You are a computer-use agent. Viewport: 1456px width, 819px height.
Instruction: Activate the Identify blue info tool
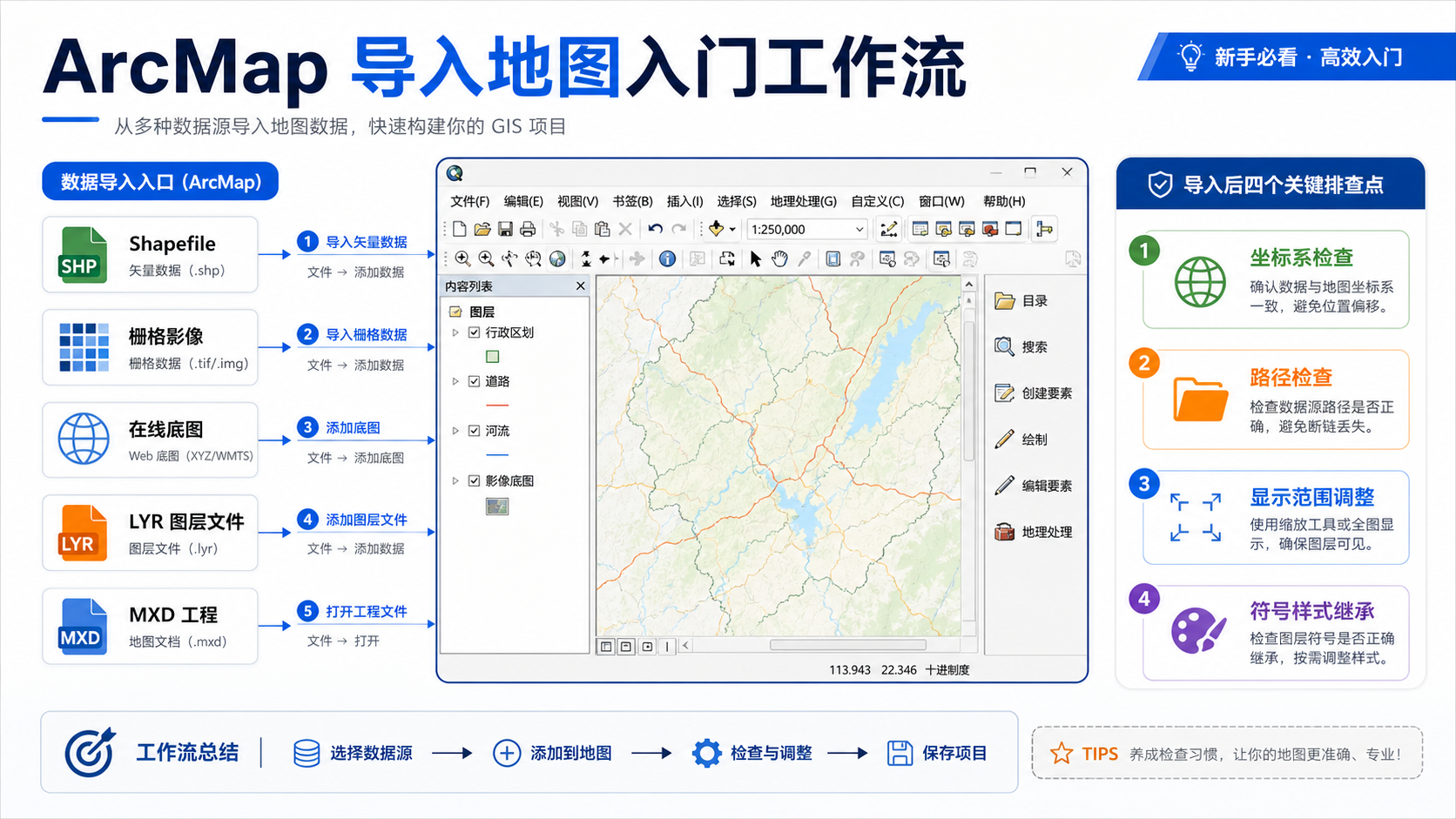[x=667, y=258]
